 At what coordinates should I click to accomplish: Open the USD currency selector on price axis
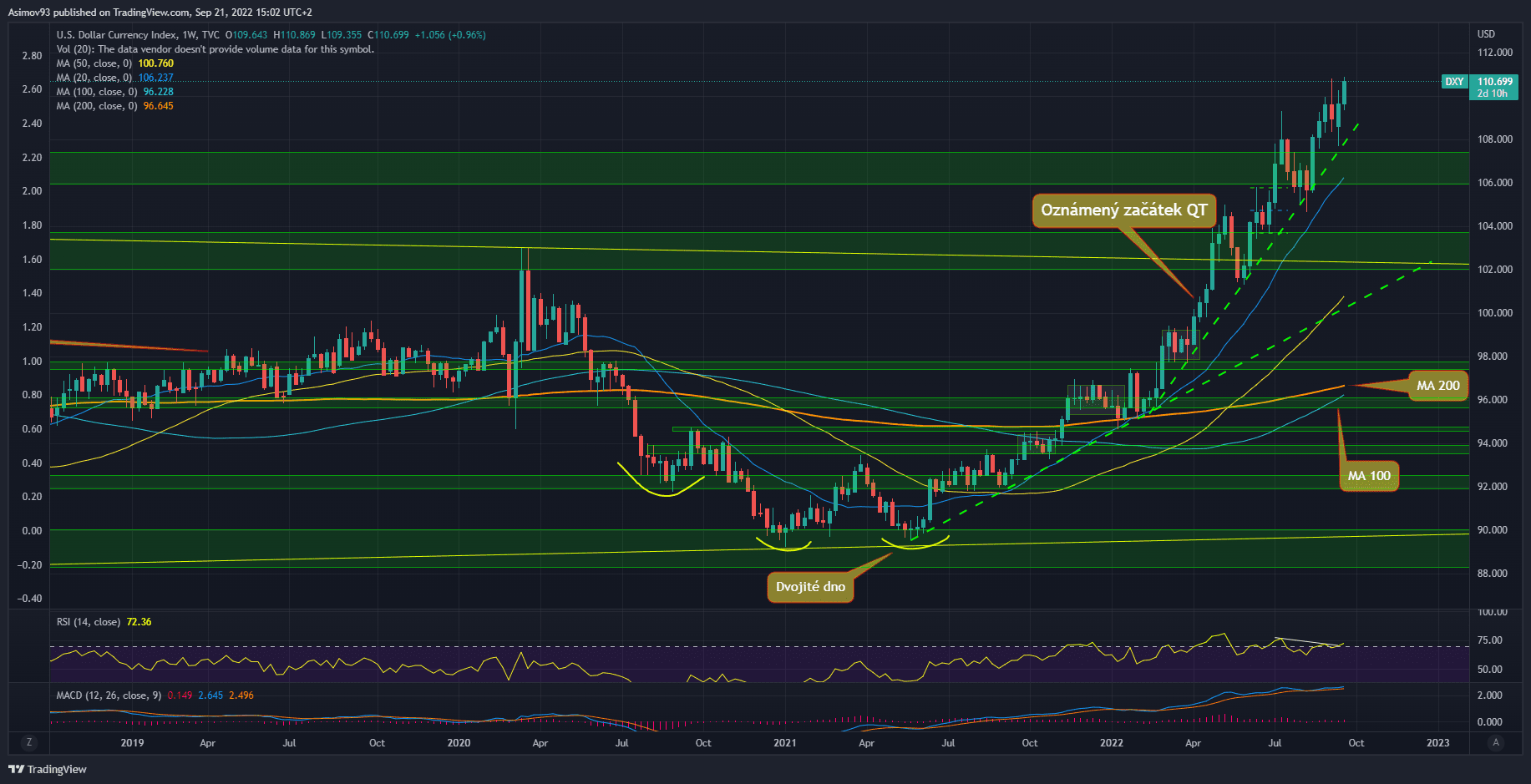[1486, 34]
